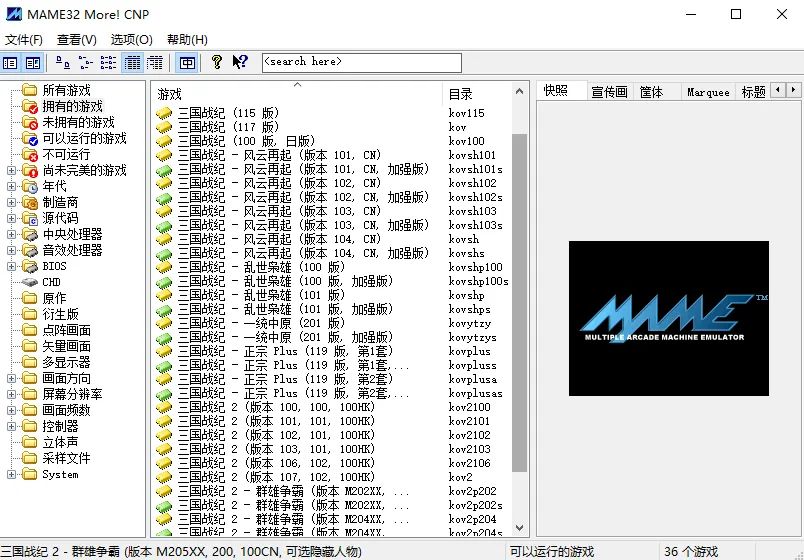Click the game list vertical scrollbar thumb
The image size is (804, 560).
519,300
